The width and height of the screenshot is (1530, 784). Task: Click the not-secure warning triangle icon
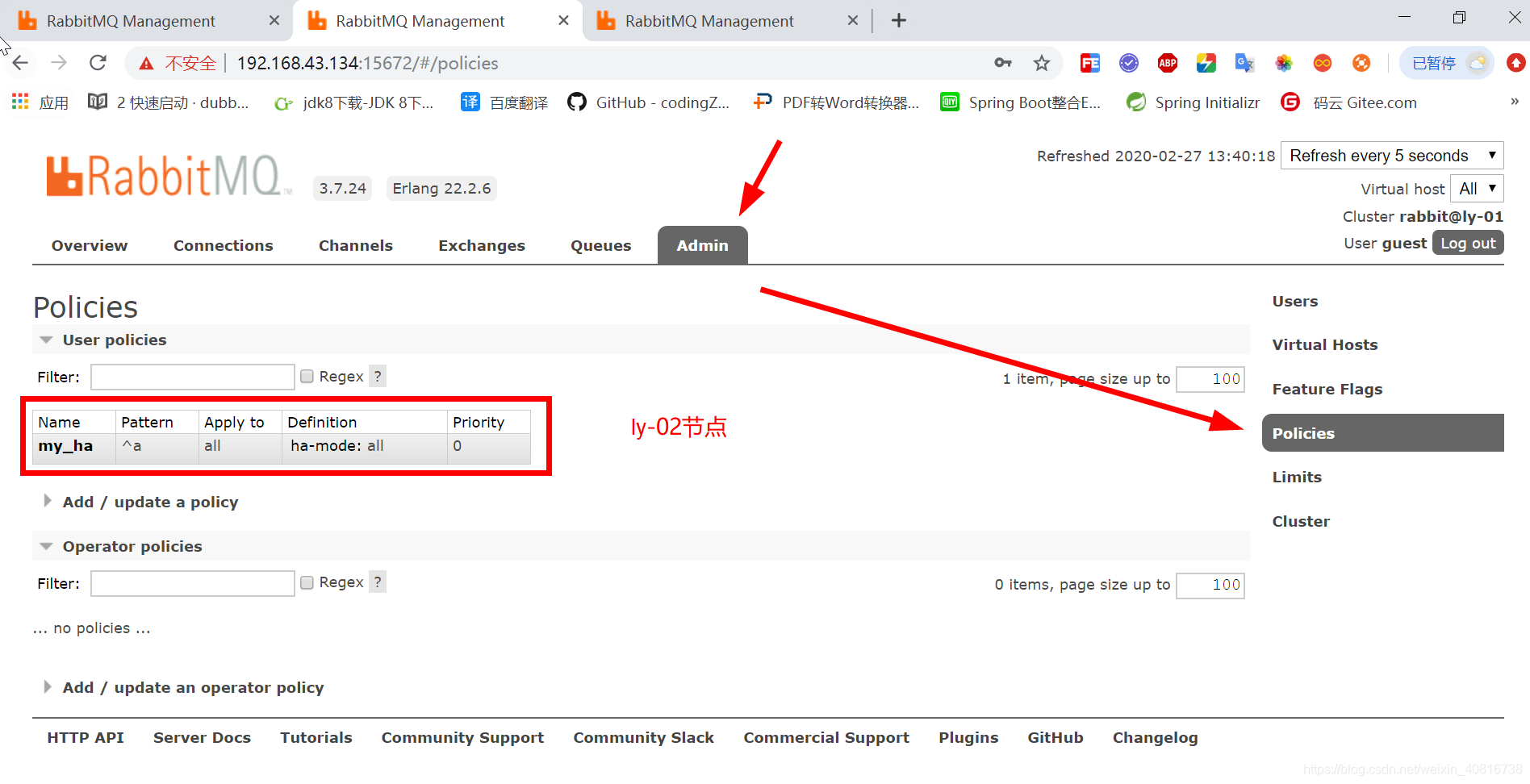pos(146,63)
